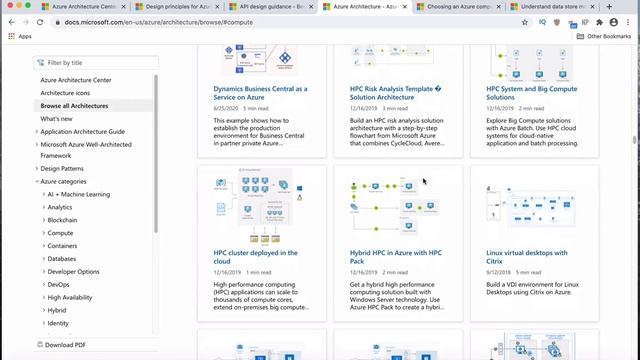Click the browser forward arrow

(26, 22)
